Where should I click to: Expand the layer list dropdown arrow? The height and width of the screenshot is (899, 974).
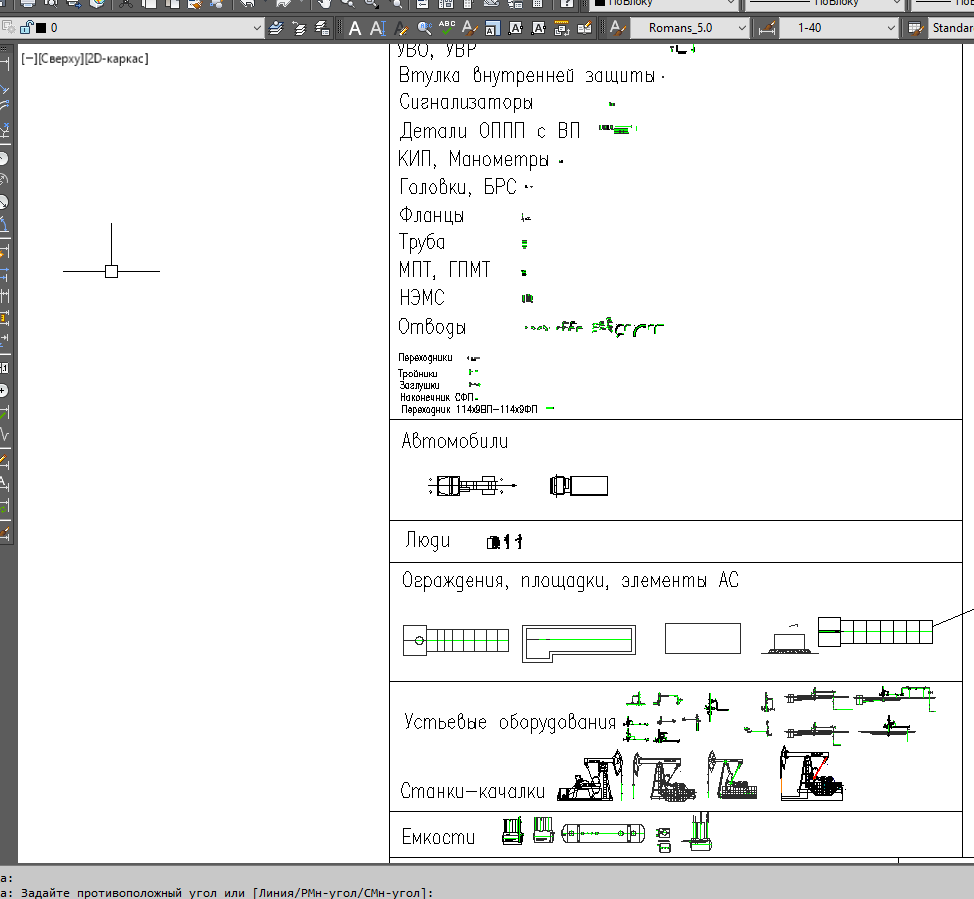(x=257, y=28)
